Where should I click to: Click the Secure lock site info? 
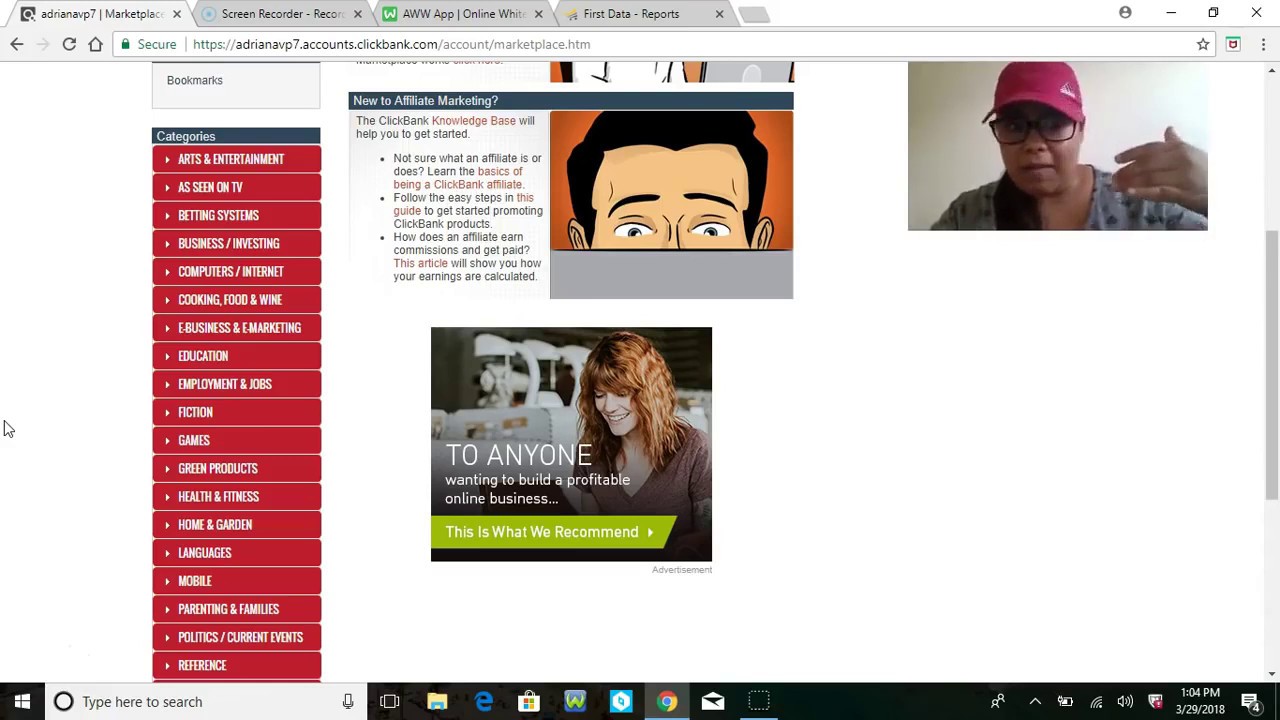[148, 44]
